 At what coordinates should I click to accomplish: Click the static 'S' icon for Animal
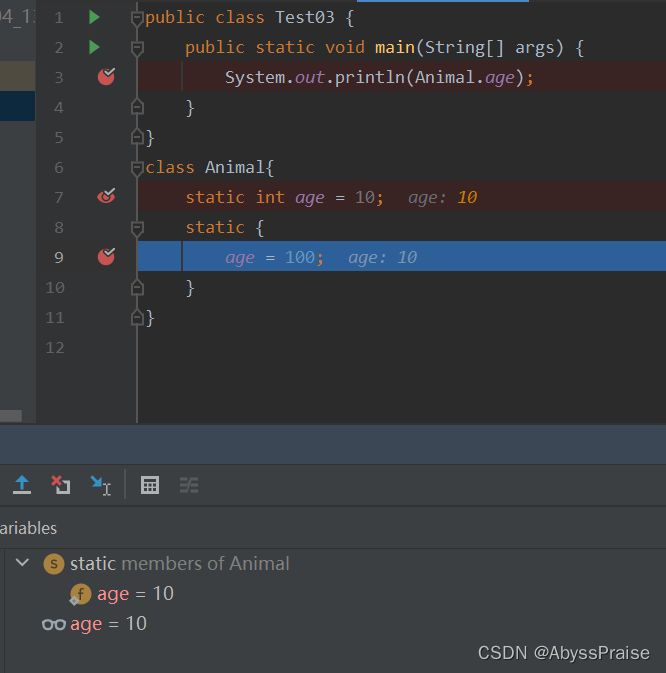(x=54, y=564)
